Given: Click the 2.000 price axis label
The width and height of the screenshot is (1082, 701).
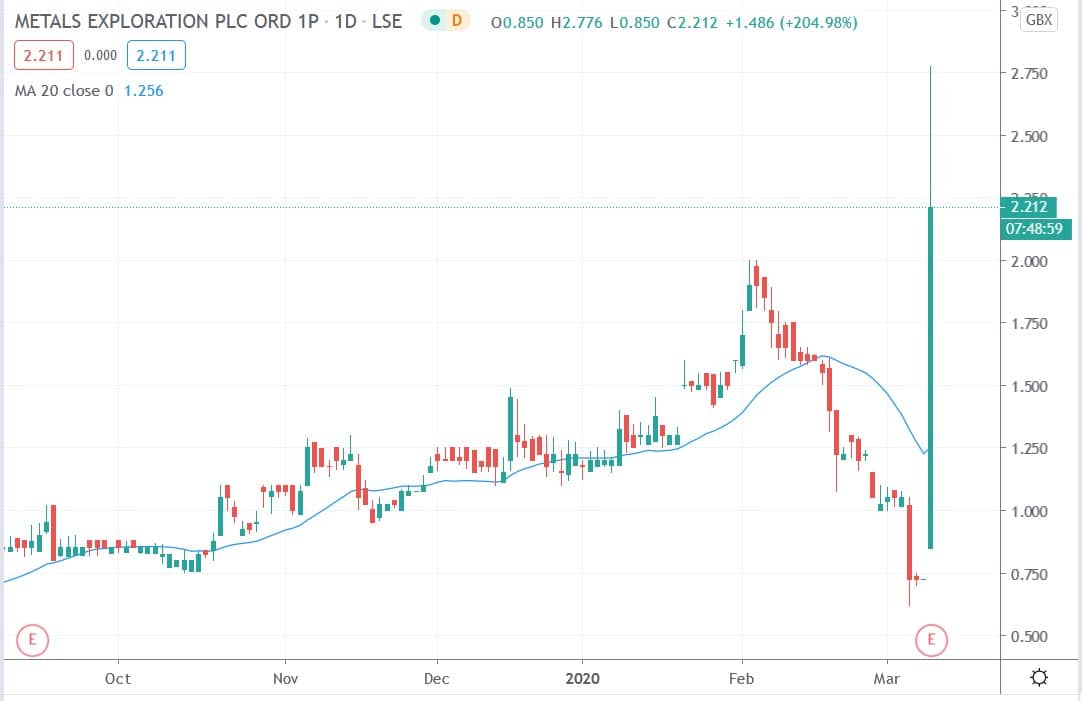Looking at the screenshot, I should 1029,261.
